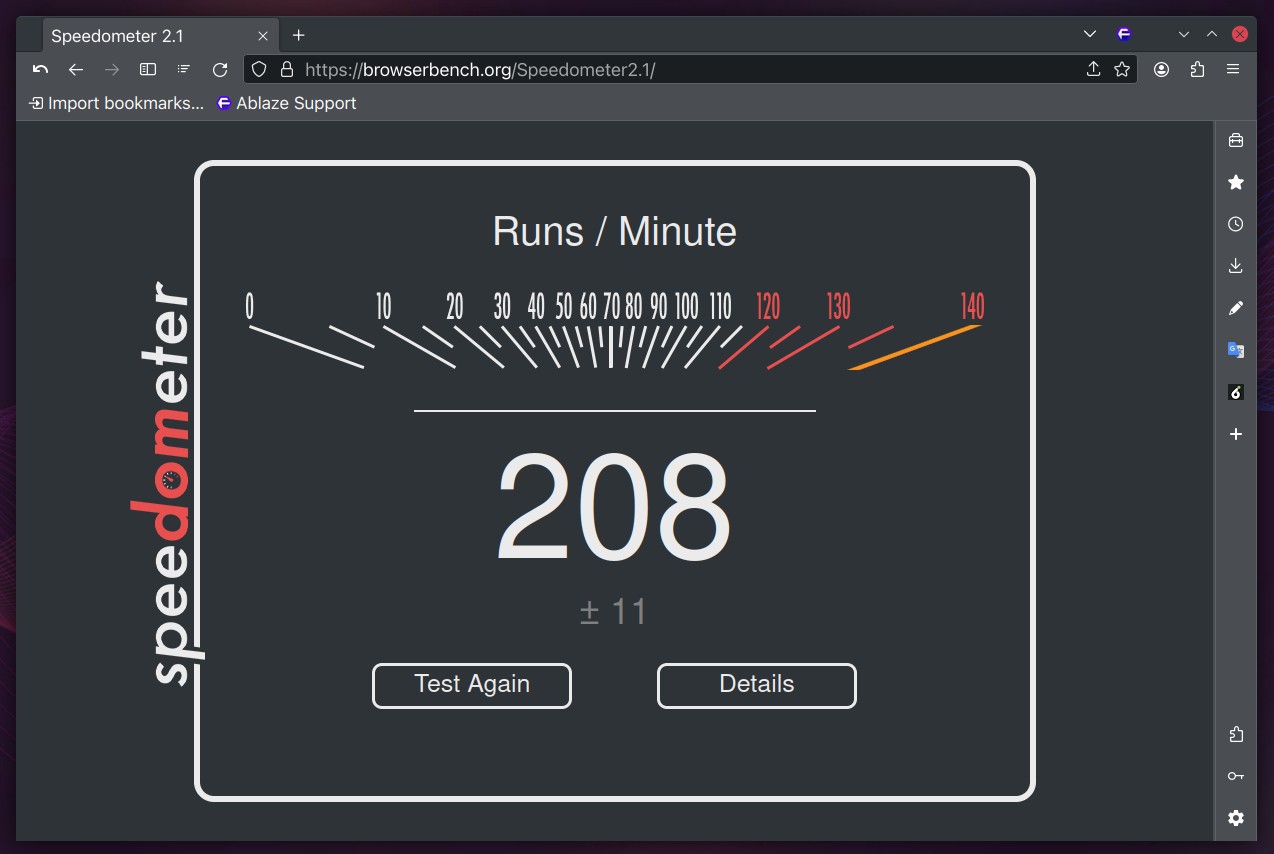Click the Test Again button

pyautogui.click(x=472, y=685)
